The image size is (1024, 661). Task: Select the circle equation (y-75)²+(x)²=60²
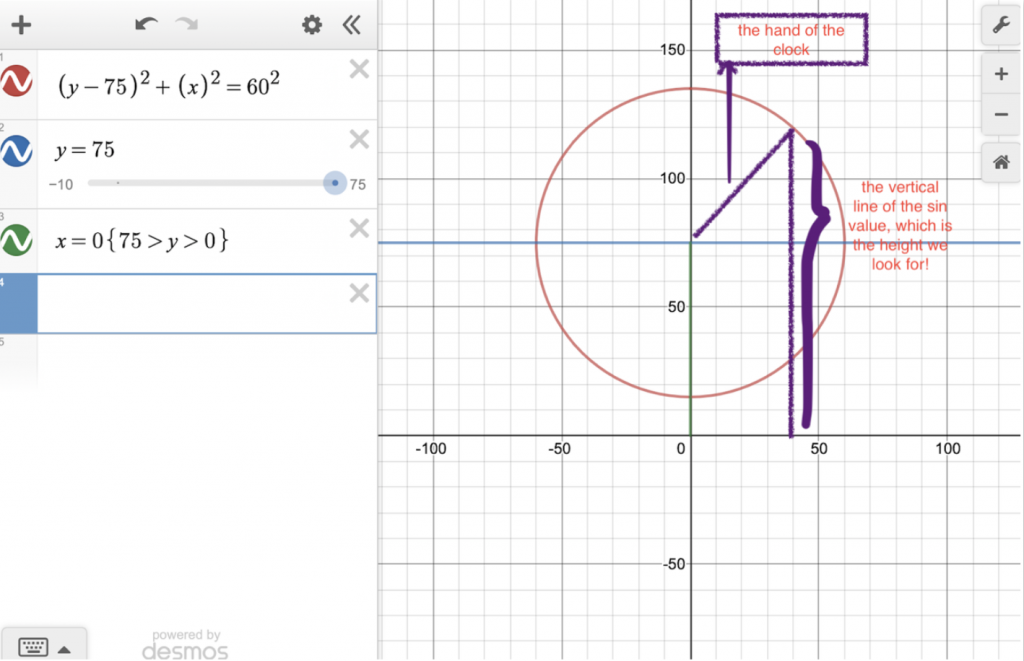[169, 85]
